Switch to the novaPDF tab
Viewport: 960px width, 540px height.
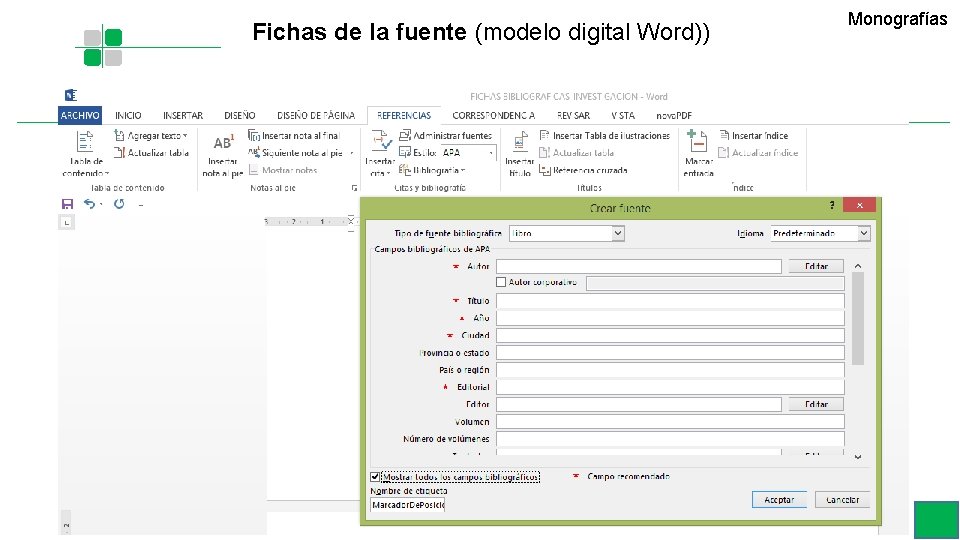pyautogui.click(x=673, y=115)
